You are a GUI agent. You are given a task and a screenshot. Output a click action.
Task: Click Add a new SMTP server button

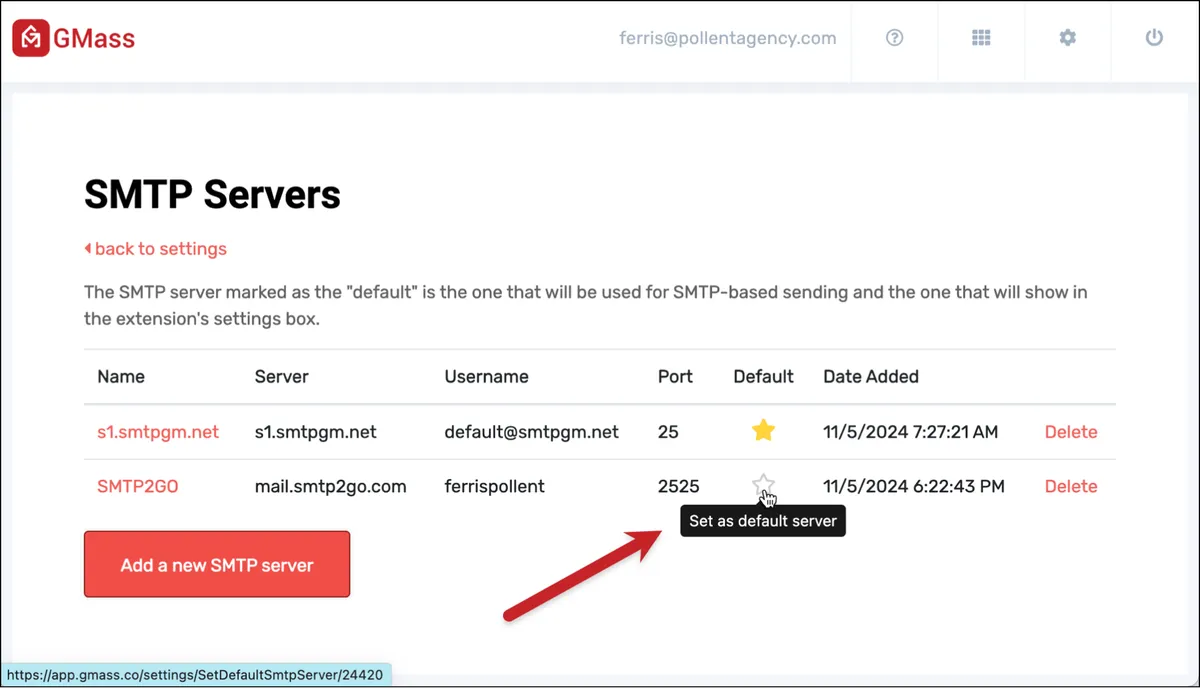[217, 564]
